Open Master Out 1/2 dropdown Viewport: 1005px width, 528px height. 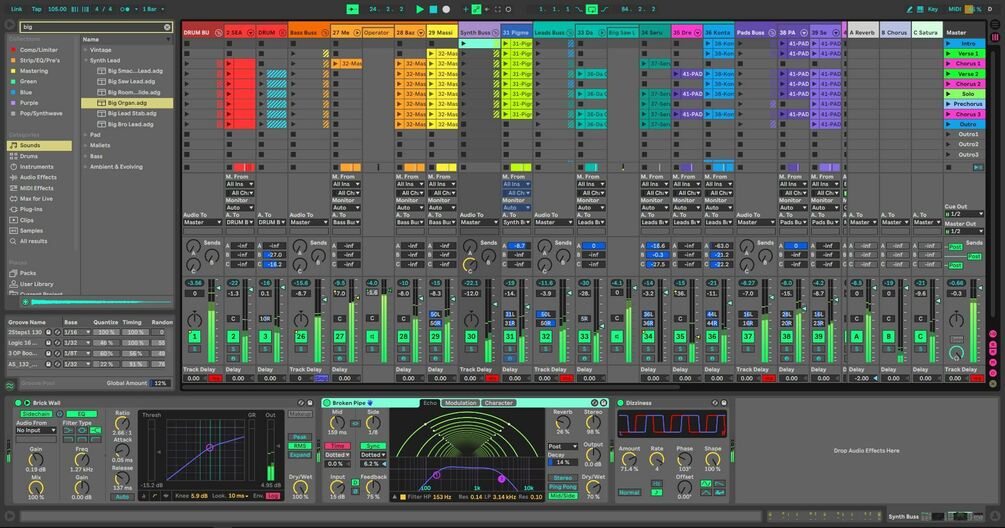[965, 231]
